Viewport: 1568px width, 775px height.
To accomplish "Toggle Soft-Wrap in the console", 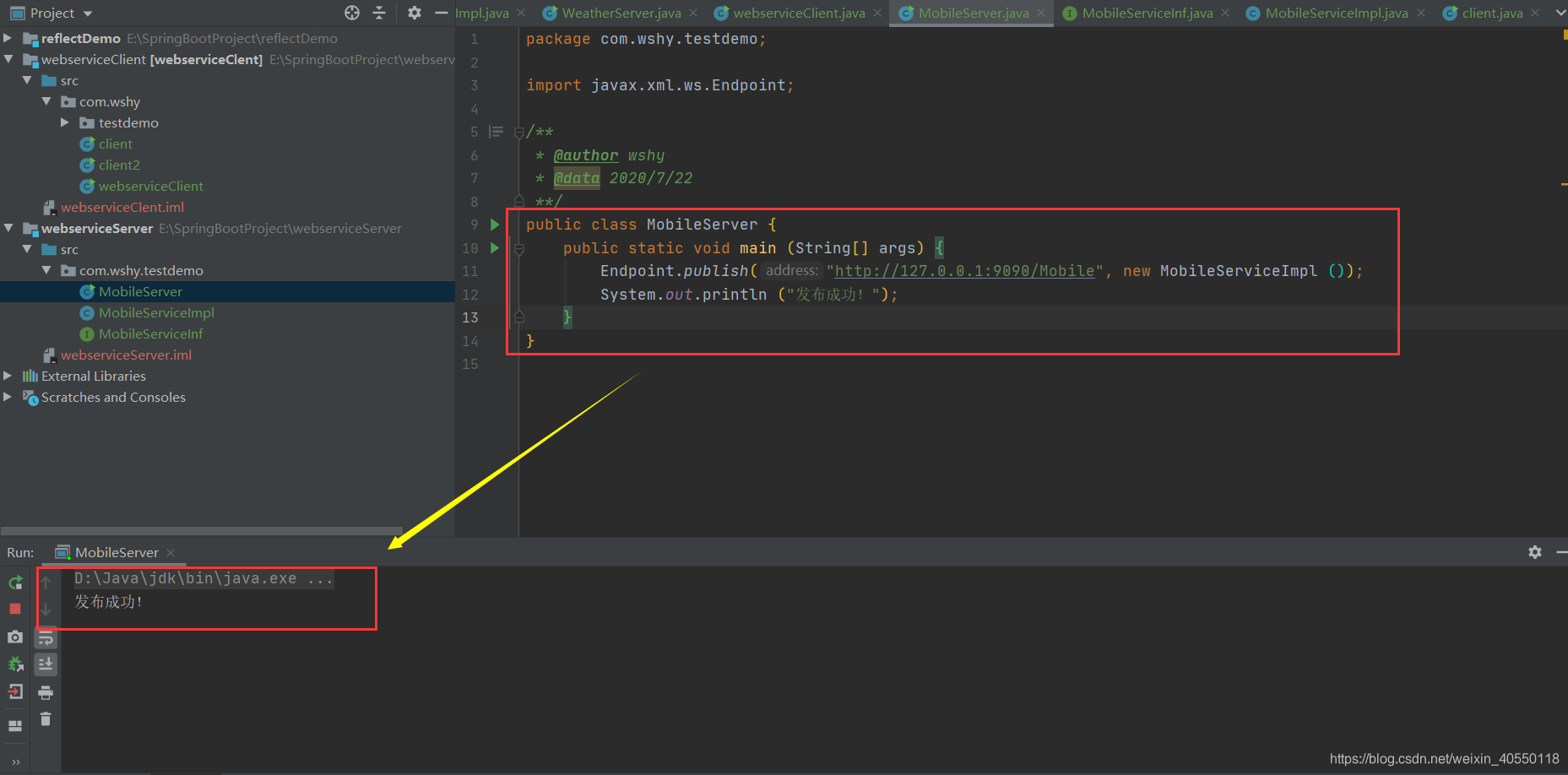I will [46, 637].
